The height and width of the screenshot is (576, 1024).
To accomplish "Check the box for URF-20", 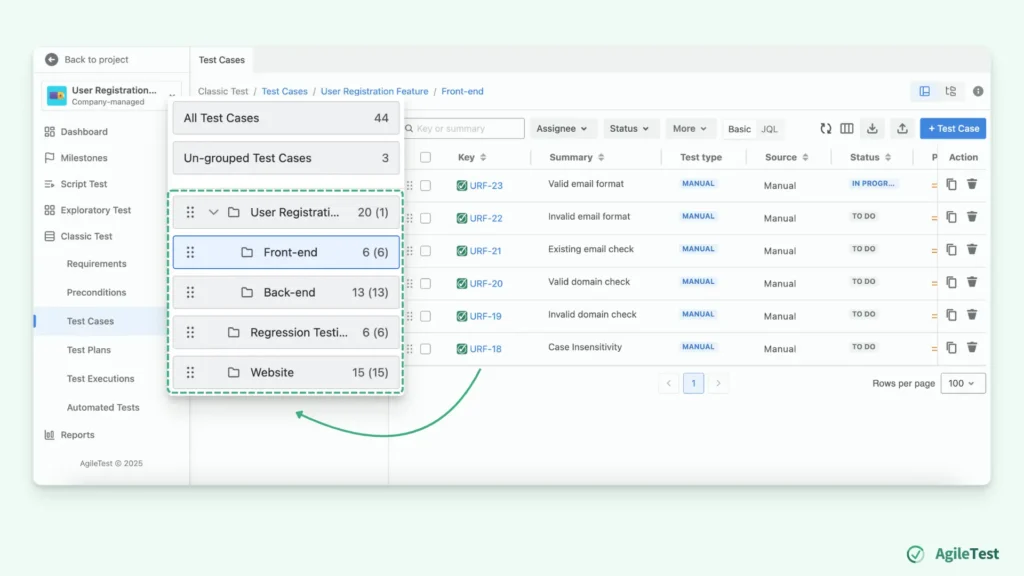I will [425, 283].
